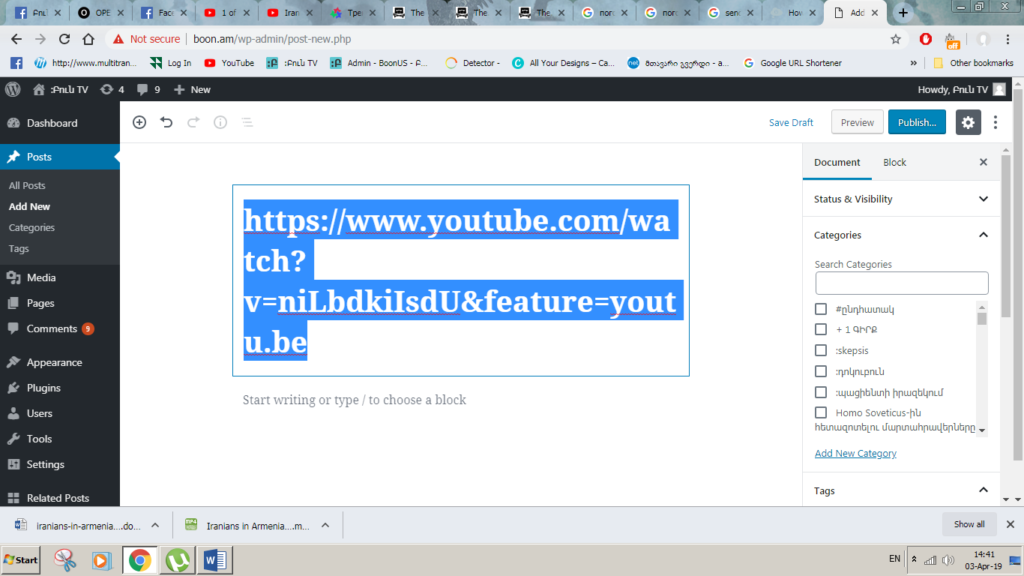Toggle the settings gear sidebar button

pos(968,122)
